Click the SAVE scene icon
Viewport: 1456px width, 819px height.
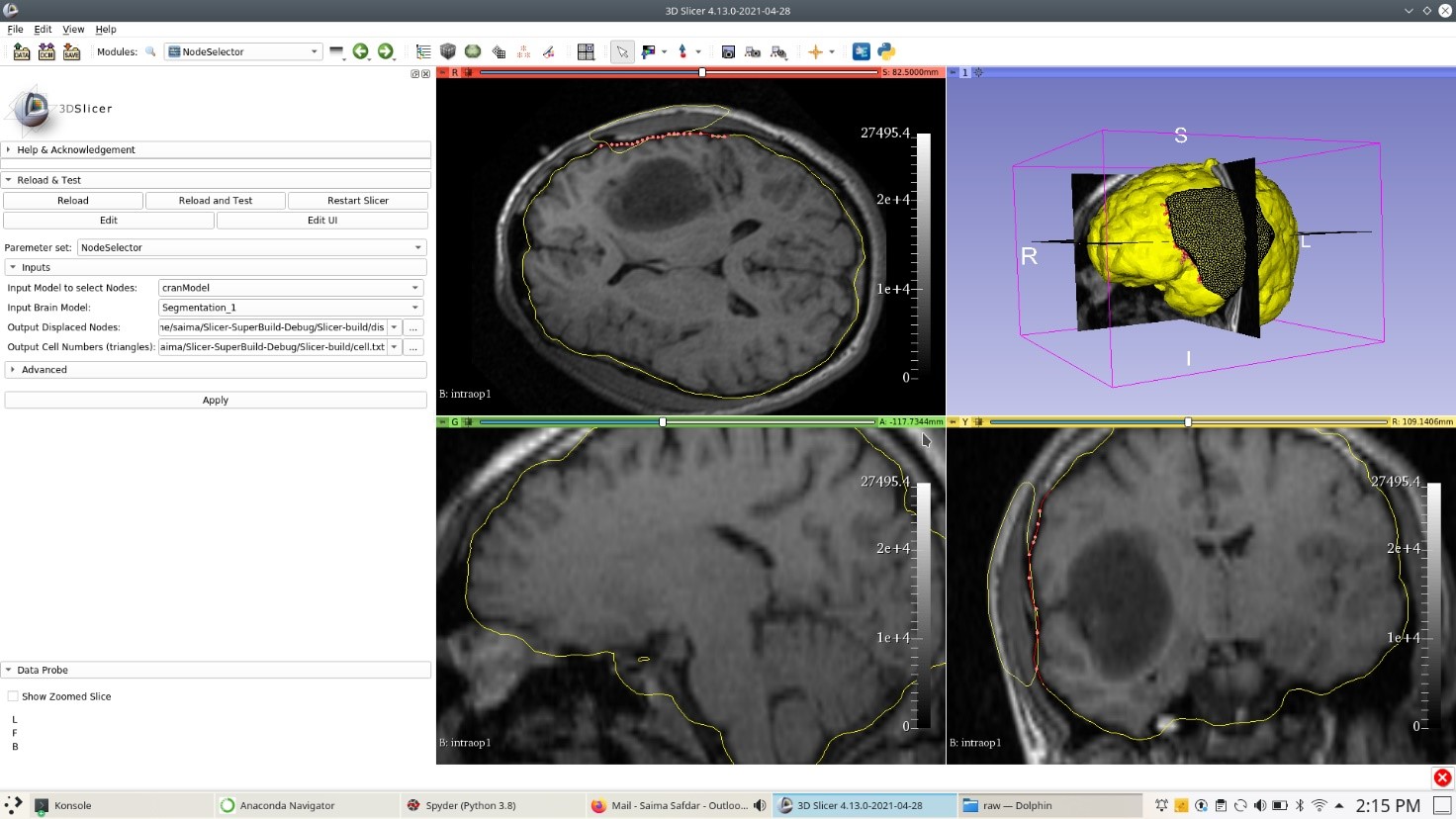coord(71,51)
